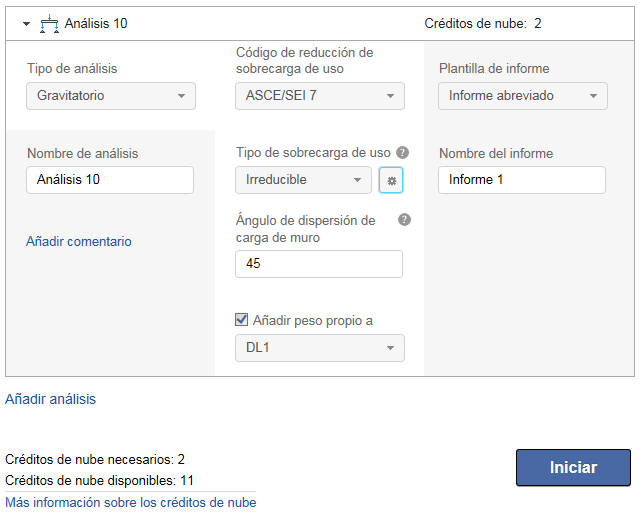Click the Nombre de análisis text field
This screenshot has width=641, height=518.
110,180
